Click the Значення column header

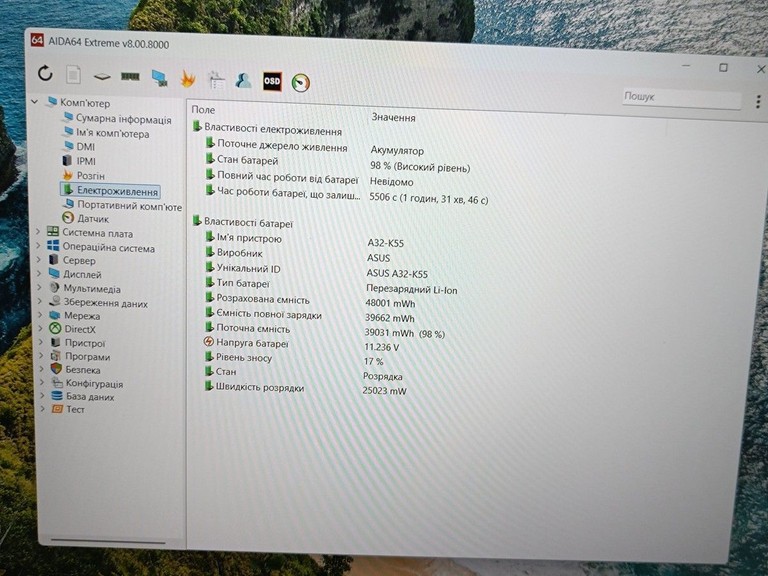[393, 118]
